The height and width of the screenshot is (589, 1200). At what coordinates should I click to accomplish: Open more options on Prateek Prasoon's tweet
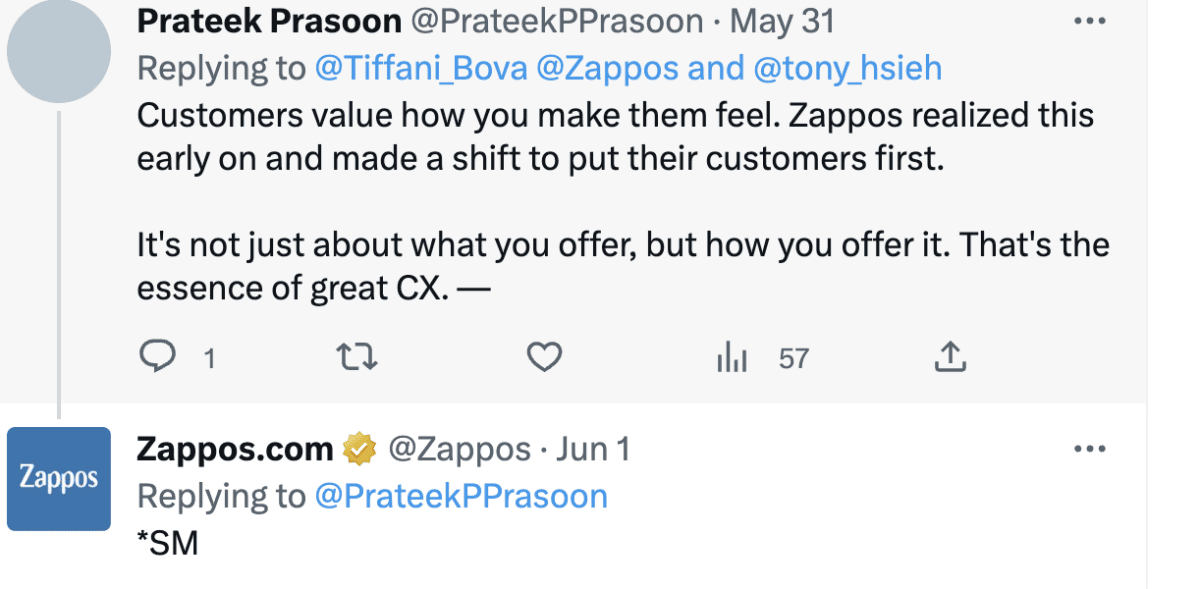(x=1089, y=21)
